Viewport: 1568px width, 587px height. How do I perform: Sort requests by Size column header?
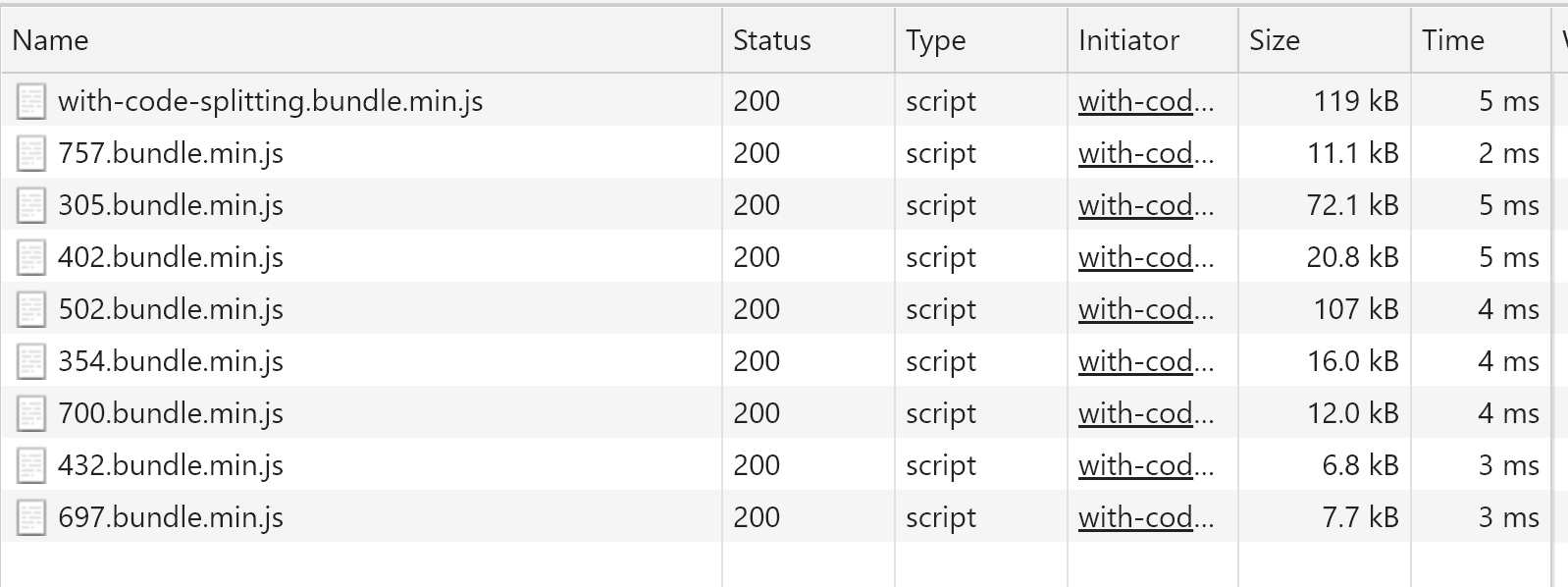[1325, 40]
